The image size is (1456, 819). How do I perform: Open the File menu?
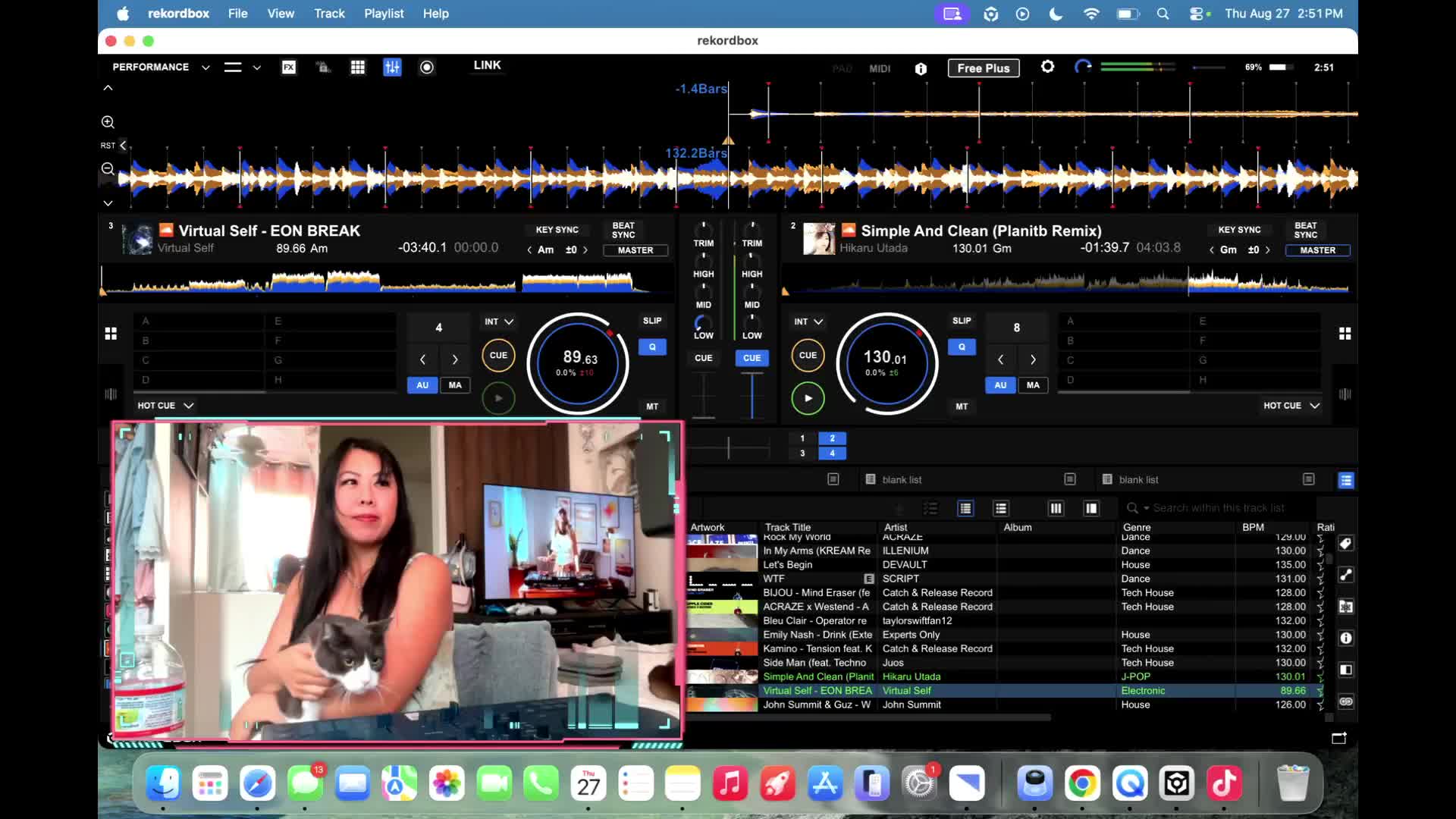[x=238, y=14]
